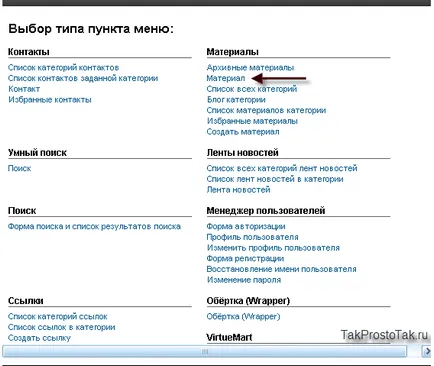Open 'Список категорий ссылок' link
Screen dimensions: 434x366
click(58, 316)
